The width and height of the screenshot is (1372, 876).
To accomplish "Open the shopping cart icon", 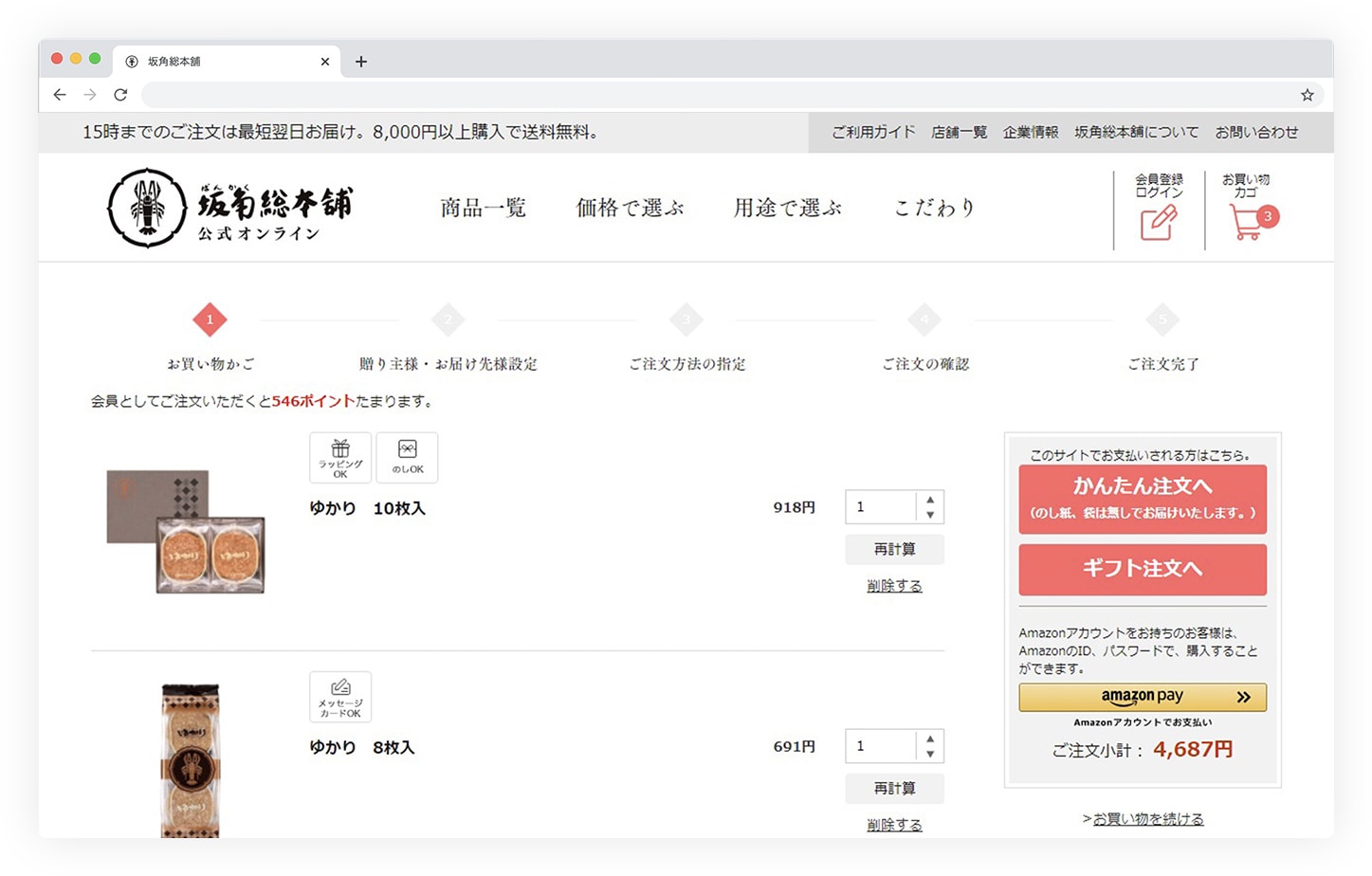I will click(x=1246, y=222).
